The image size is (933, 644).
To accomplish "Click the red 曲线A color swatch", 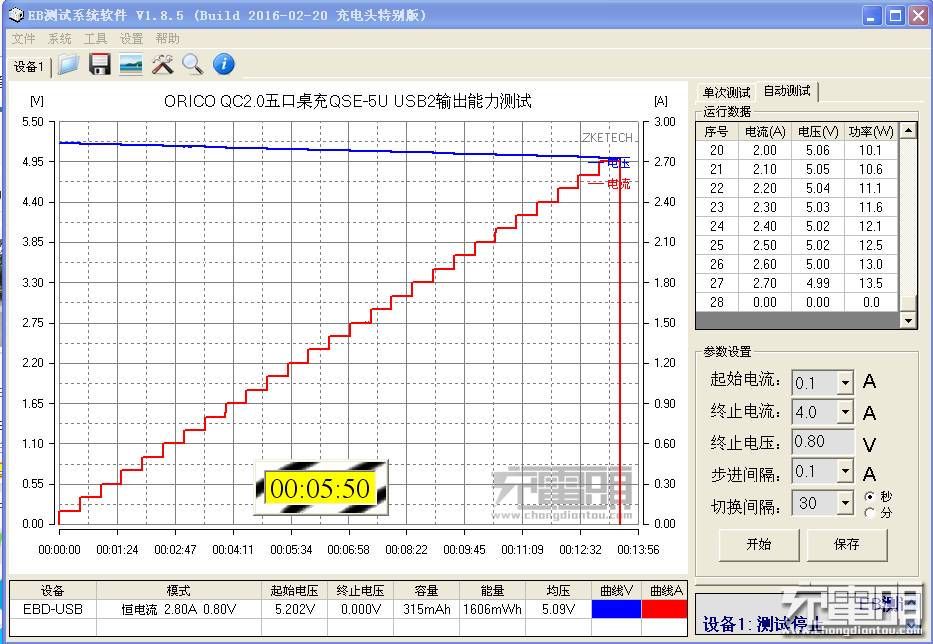I will coord(665,609).
